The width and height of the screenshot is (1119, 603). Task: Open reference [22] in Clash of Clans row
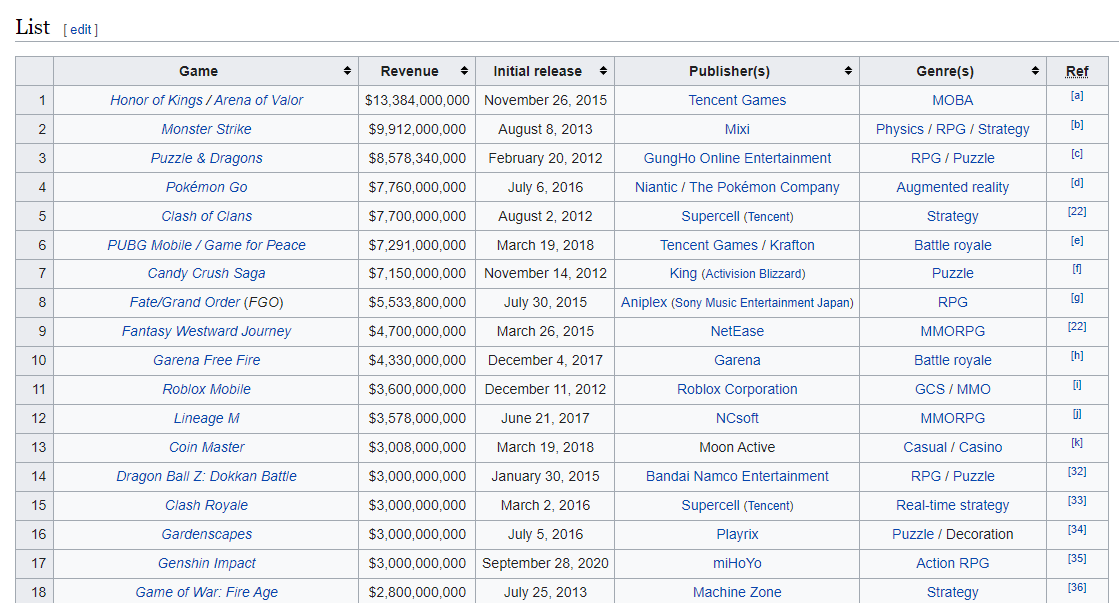[x=1077, y=212]
